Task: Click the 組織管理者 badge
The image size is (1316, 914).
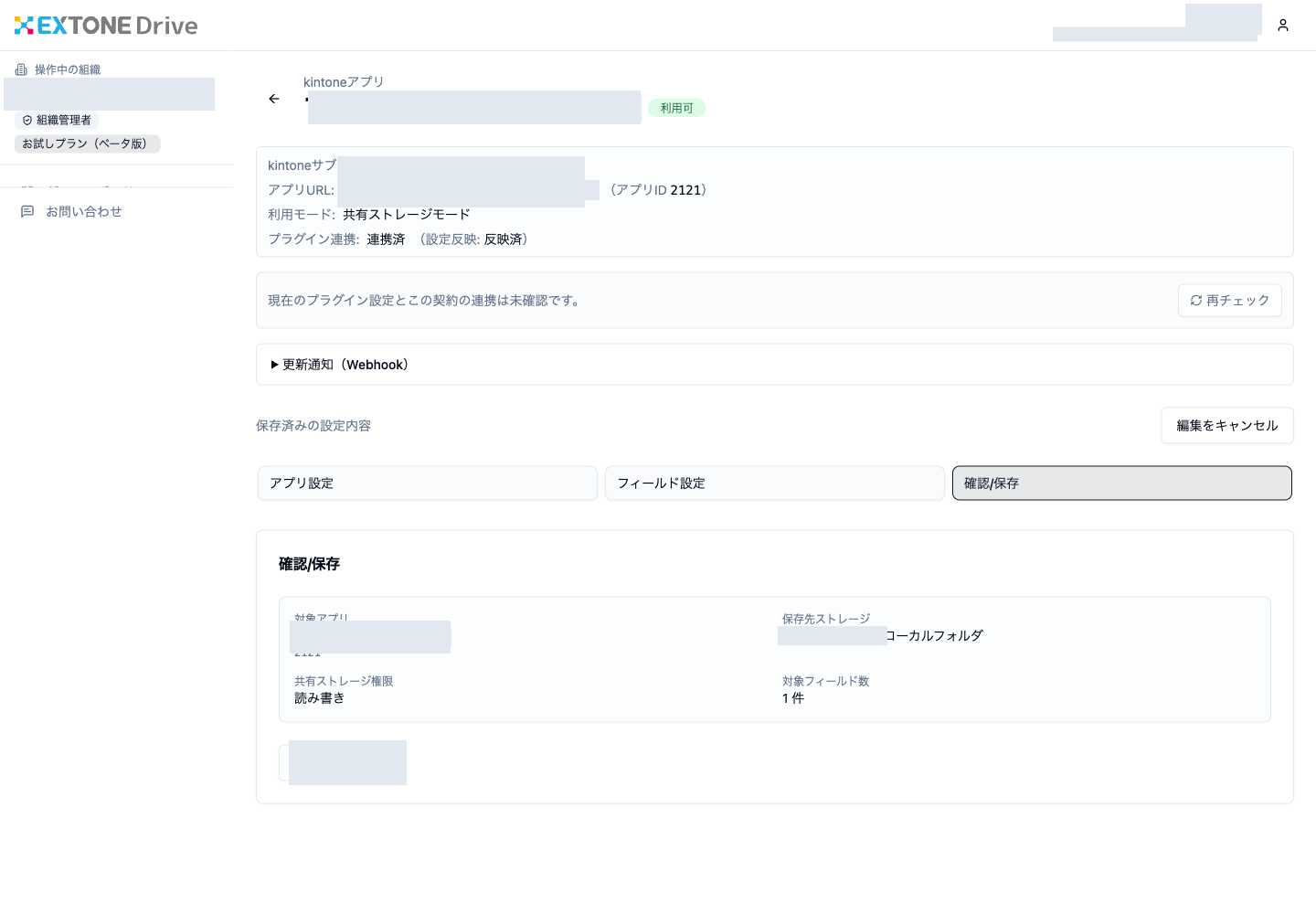Action: click(x=57, y=120)
